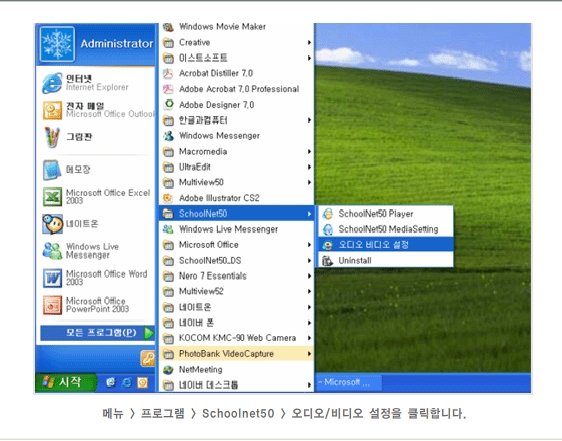
Task: Expand the UltraEdit submenu arrow
Action: (309, 167)
